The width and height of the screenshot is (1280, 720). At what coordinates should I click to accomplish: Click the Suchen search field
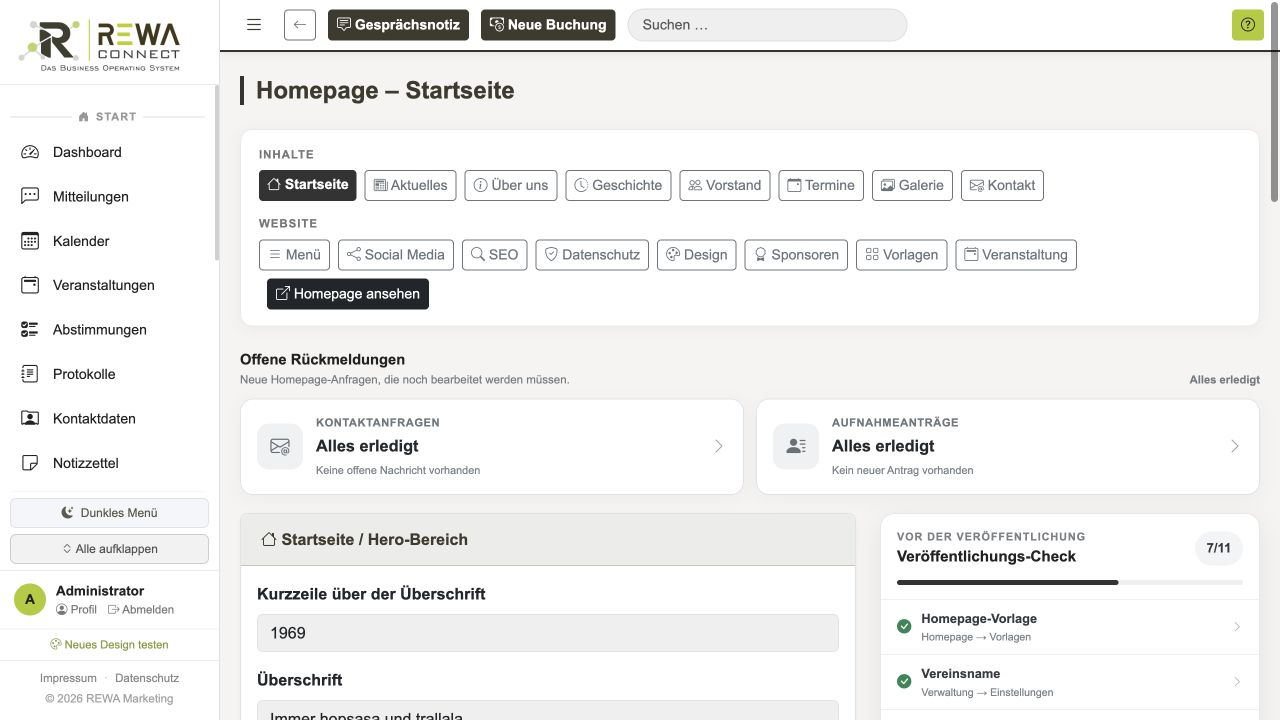[x=767, y=25]
